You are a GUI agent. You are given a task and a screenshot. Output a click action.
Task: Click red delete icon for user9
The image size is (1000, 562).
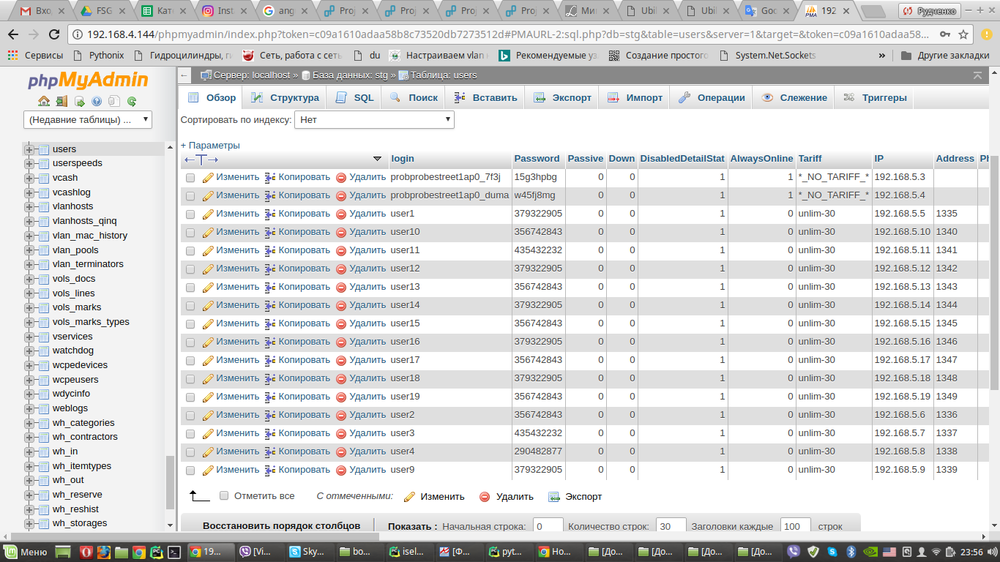pyautogui.click(x=341, y=470)
